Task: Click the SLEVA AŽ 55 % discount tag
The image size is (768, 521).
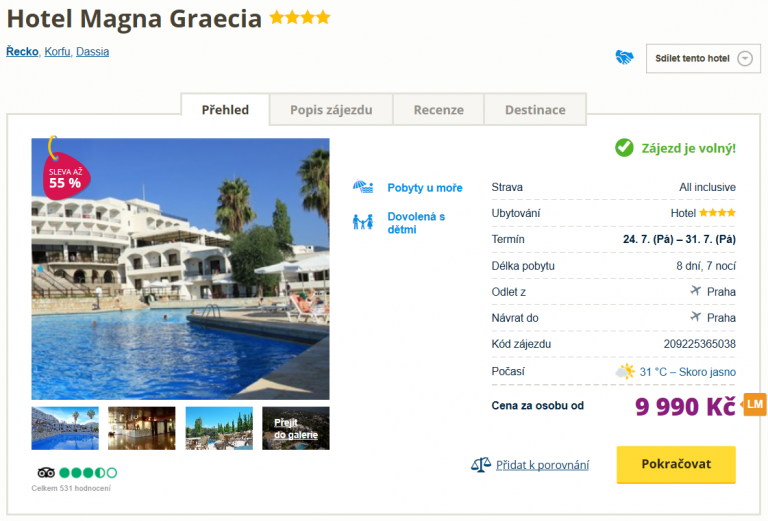Action: click(65, 175)
